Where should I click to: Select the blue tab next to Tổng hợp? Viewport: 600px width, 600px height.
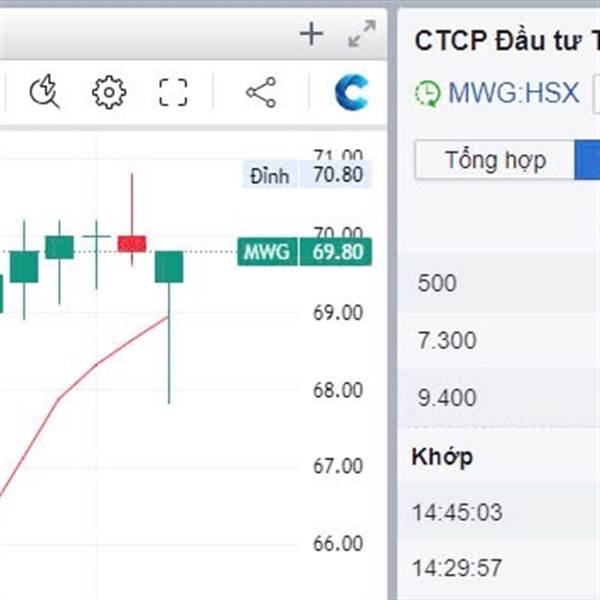pyautogui.click(x=587, y=160)
